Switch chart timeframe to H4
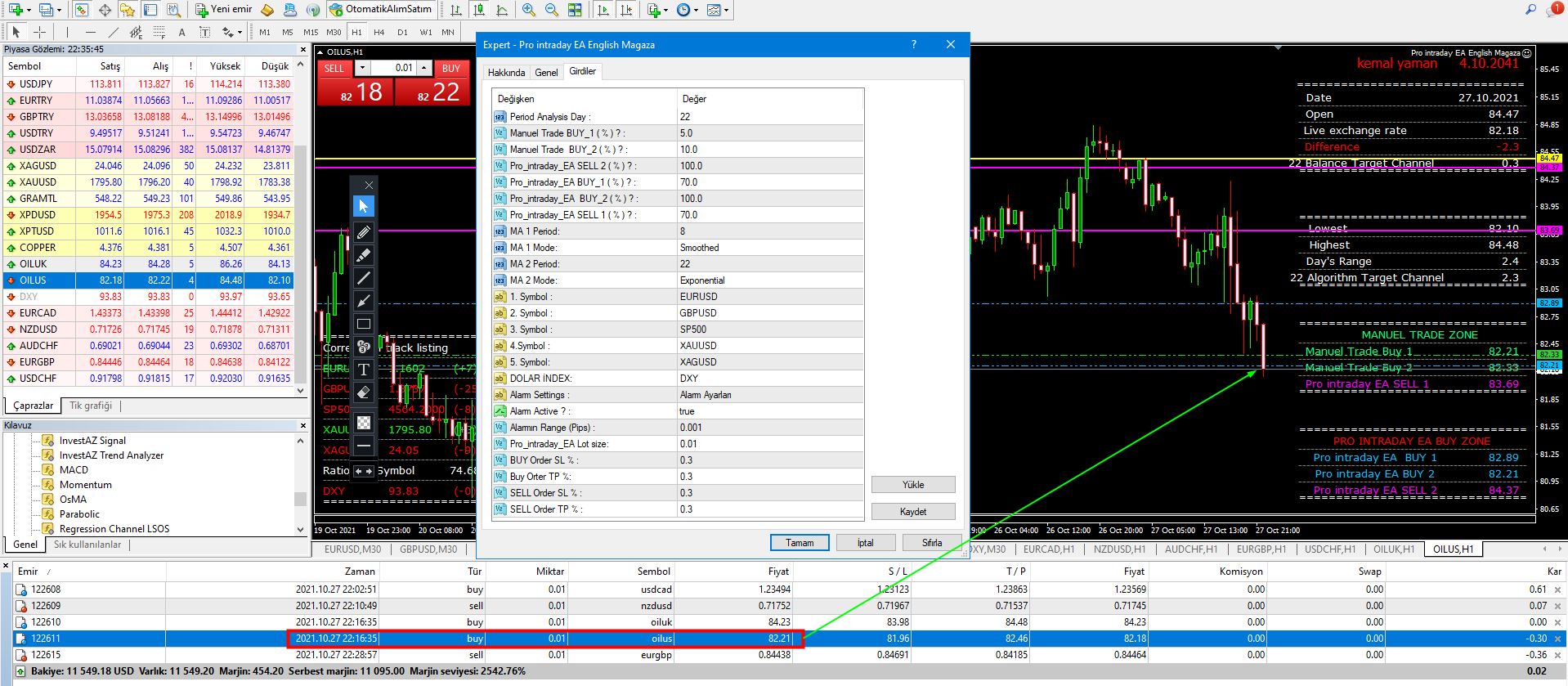Viewport: 1568px width, 686px height. pyautogui.click(x=379, y=32)
